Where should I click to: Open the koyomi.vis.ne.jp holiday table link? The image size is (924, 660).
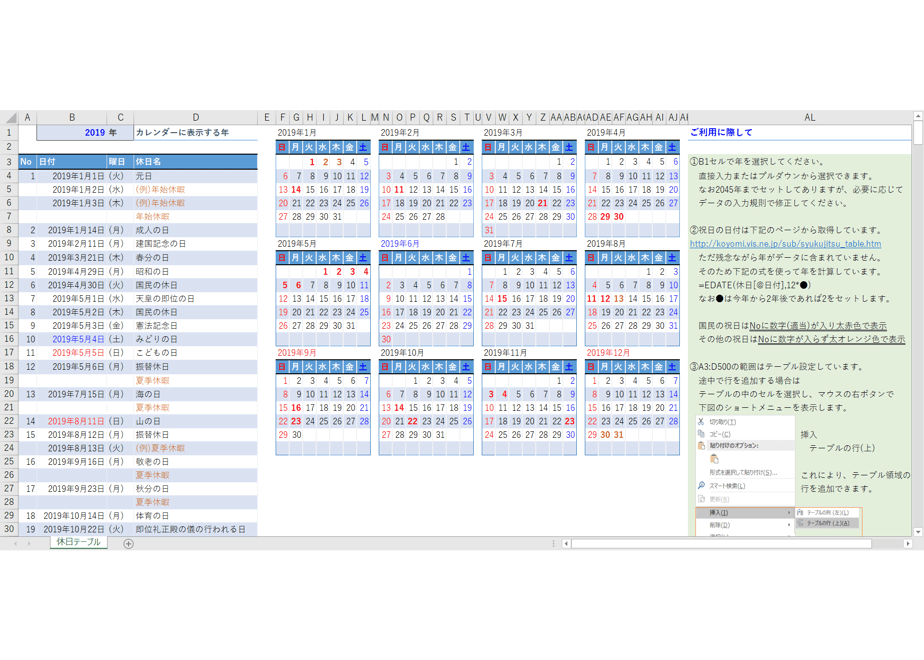tap(786, 244)
